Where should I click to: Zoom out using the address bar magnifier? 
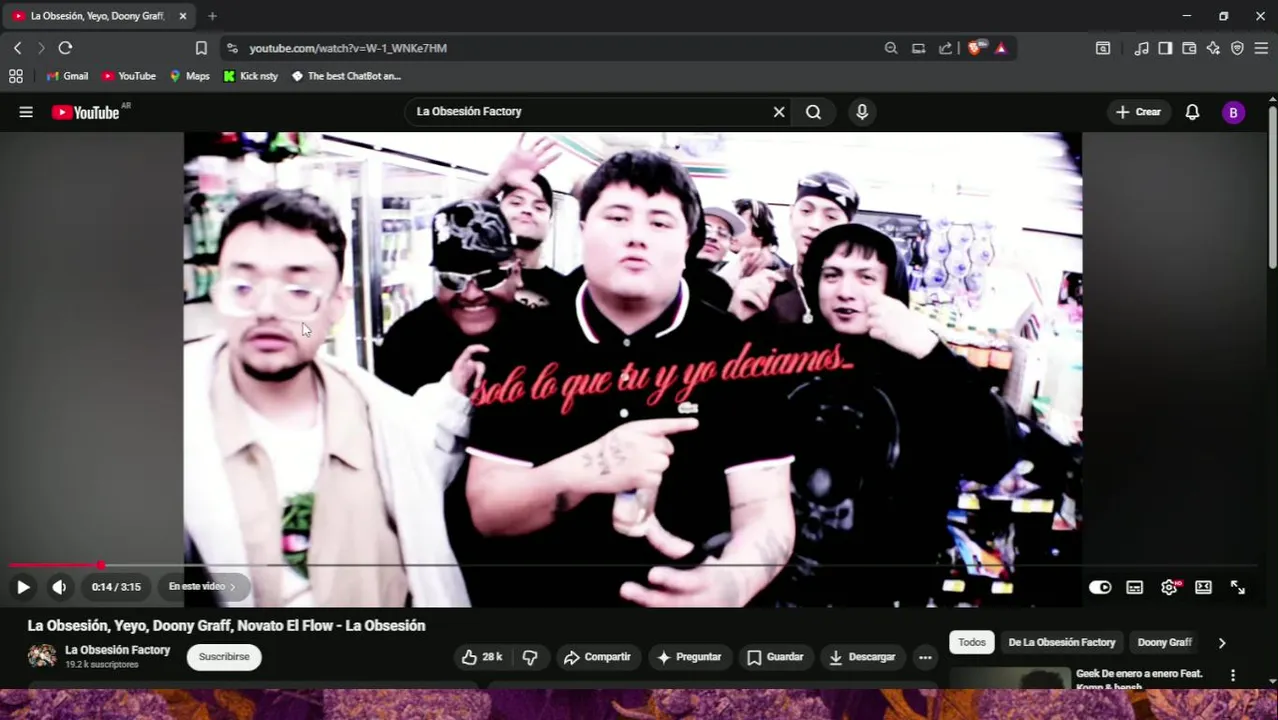(x=891, y=48)
